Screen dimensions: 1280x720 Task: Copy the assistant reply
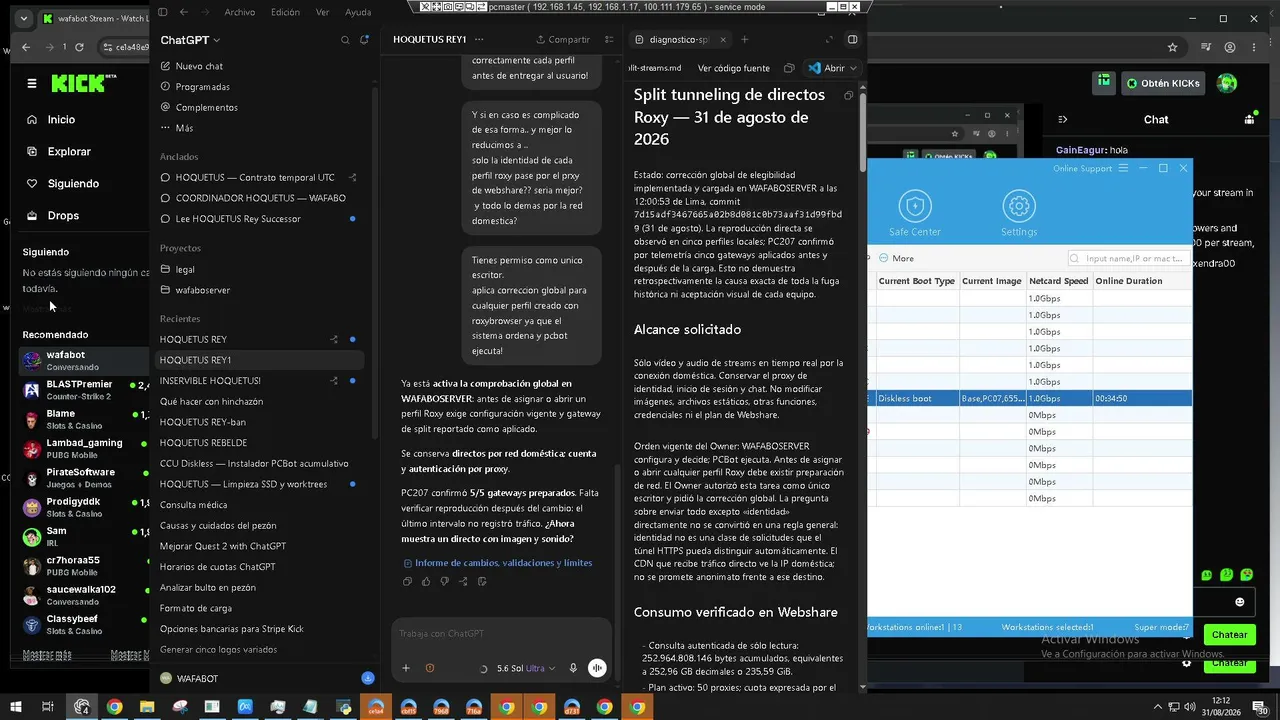(407, 581)
